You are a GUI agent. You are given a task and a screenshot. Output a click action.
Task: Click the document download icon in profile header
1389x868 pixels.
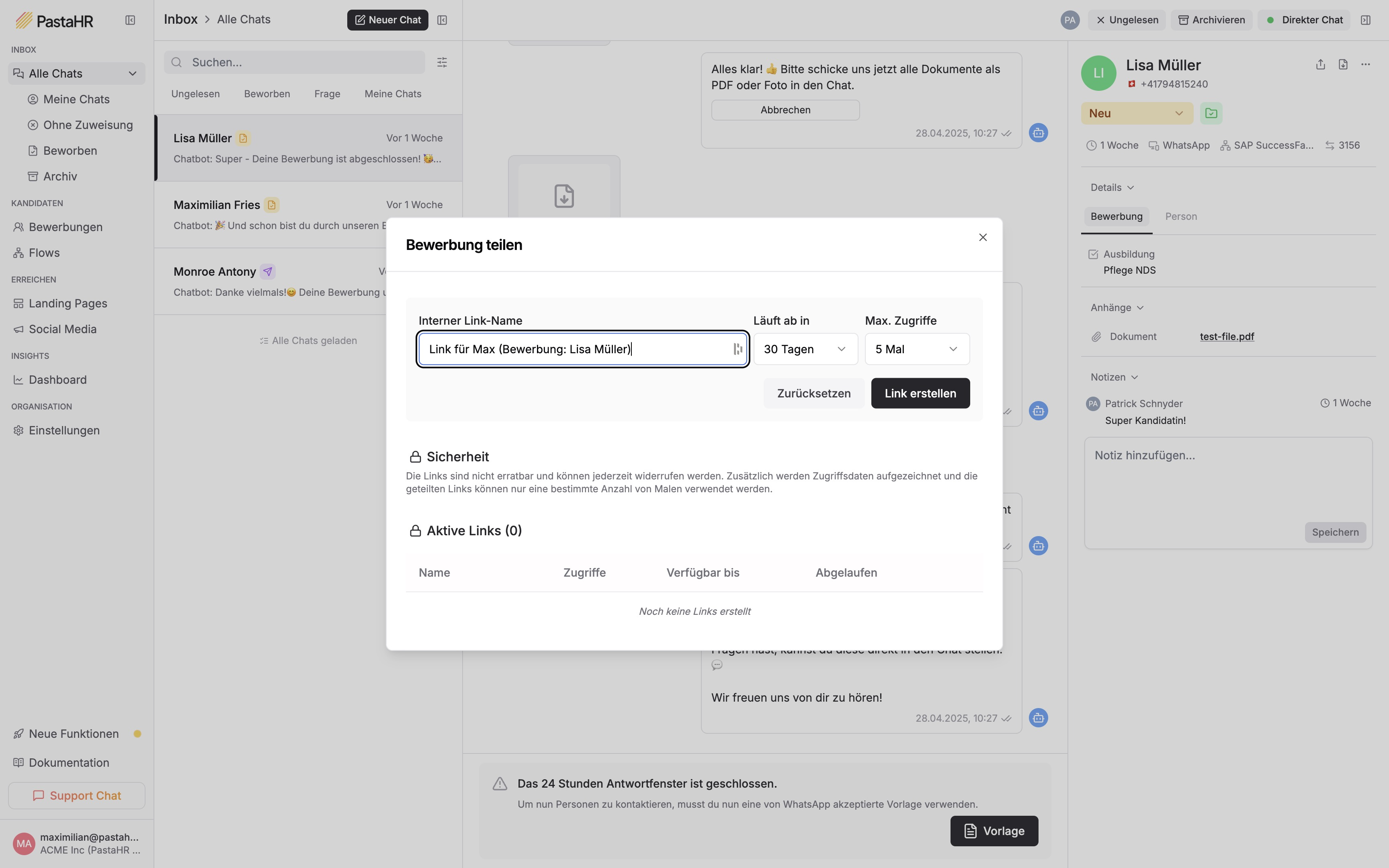1343,64
